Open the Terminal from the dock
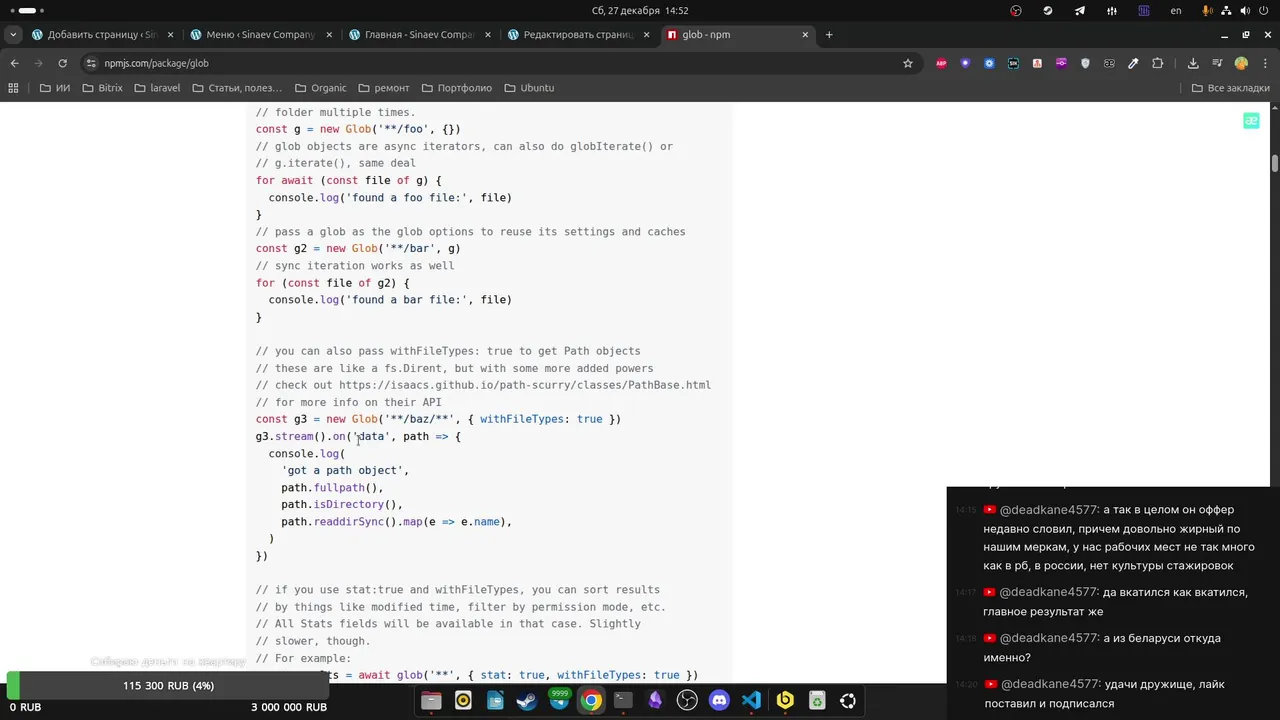 click(x=623, y=701)
